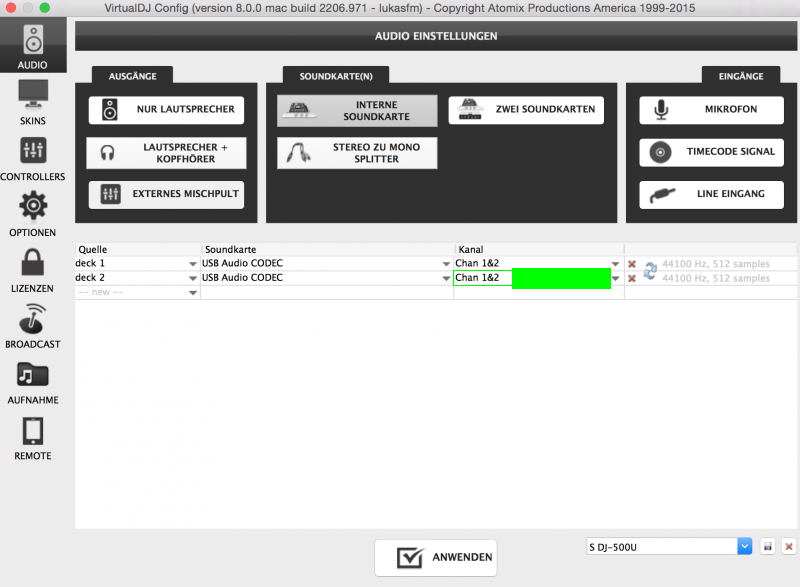Screen dimensions: 800x587
Task: Select LAUTSPRECHER + KOPFHÖRER output
Action: point(166,153)
